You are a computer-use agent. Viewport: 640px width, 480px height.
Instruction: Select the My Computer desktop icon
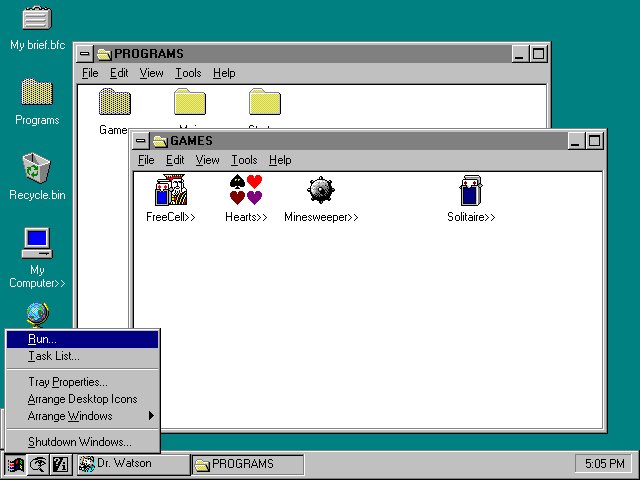(37, 243)
